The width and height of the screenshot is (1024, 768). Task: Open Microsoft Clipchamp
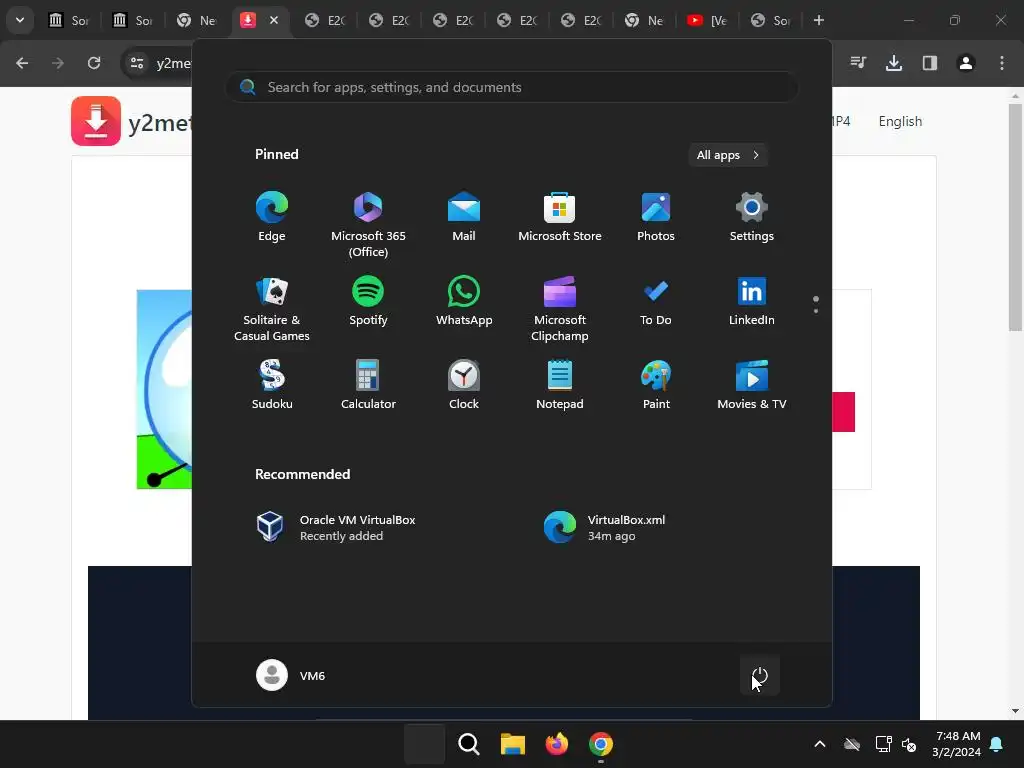point(560,309)
